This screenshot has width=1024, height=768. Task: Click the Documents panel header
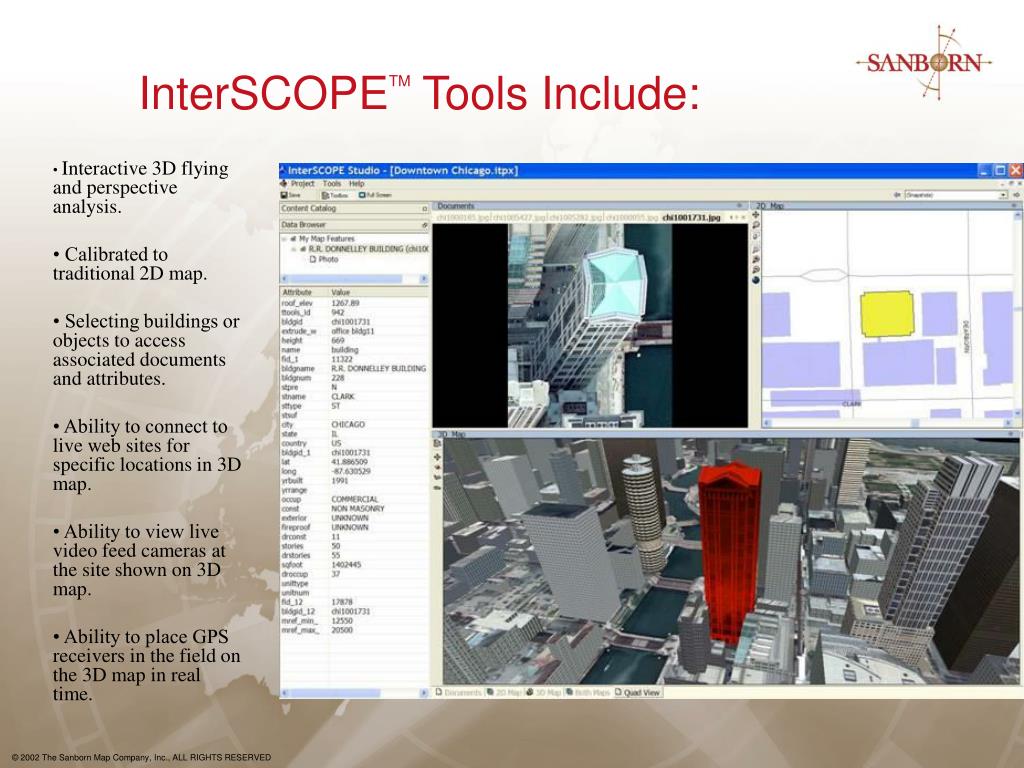[x=590, y=206]
